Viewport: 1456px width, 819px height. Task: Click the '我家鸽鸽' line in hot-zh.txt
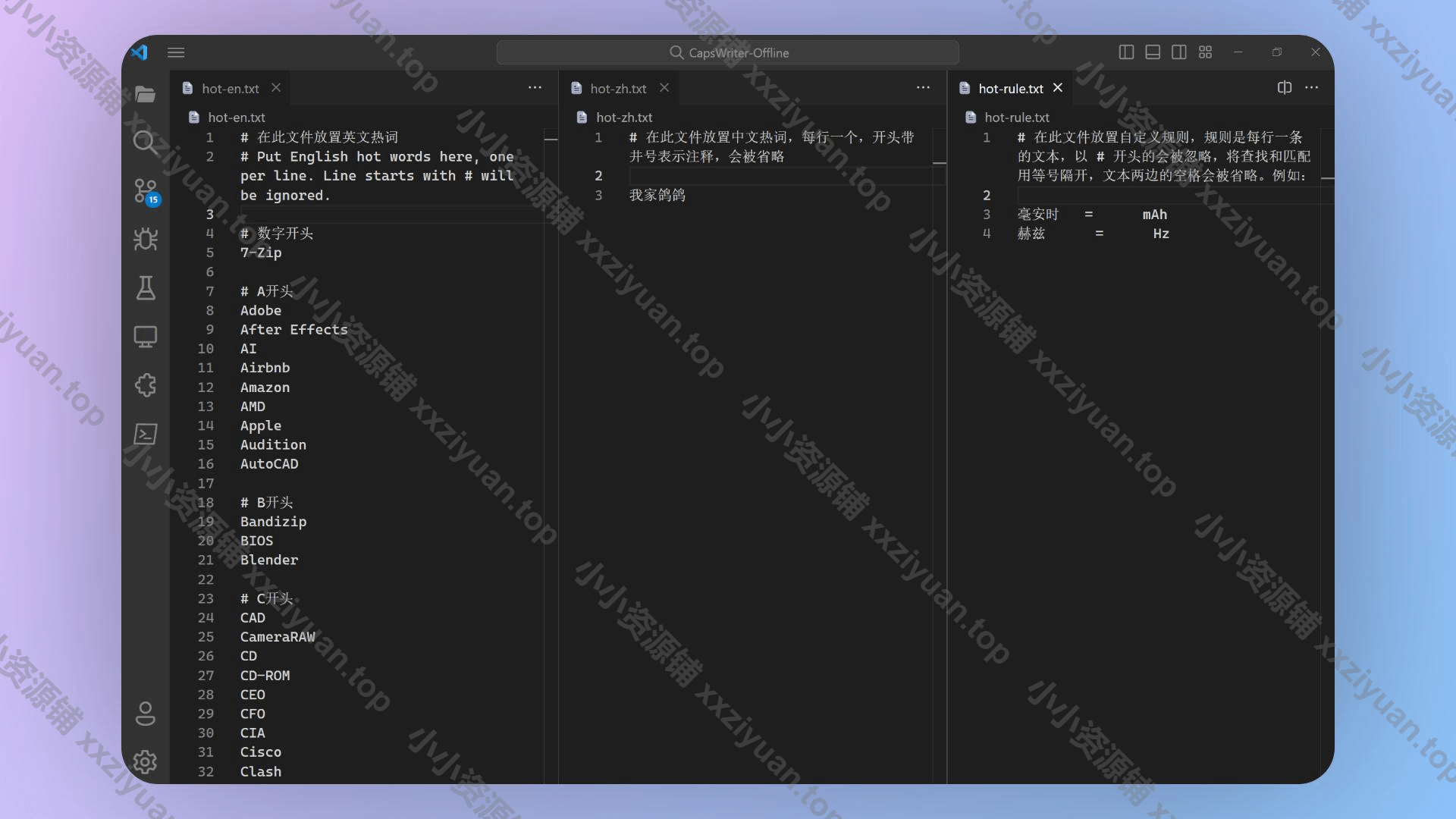[x=657, y=195]
